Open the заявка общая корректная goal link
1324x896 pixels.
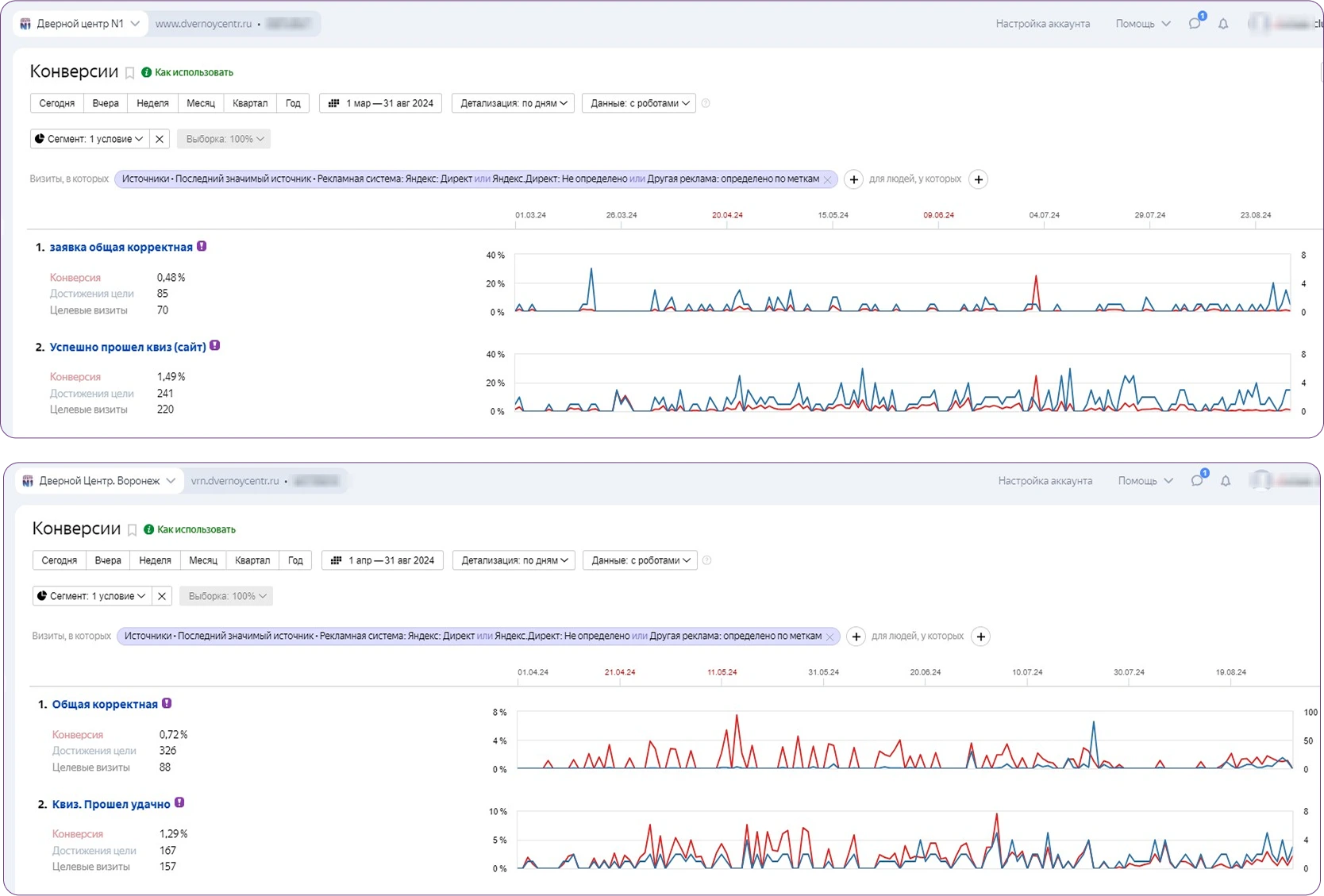click(x=121, y=248)
